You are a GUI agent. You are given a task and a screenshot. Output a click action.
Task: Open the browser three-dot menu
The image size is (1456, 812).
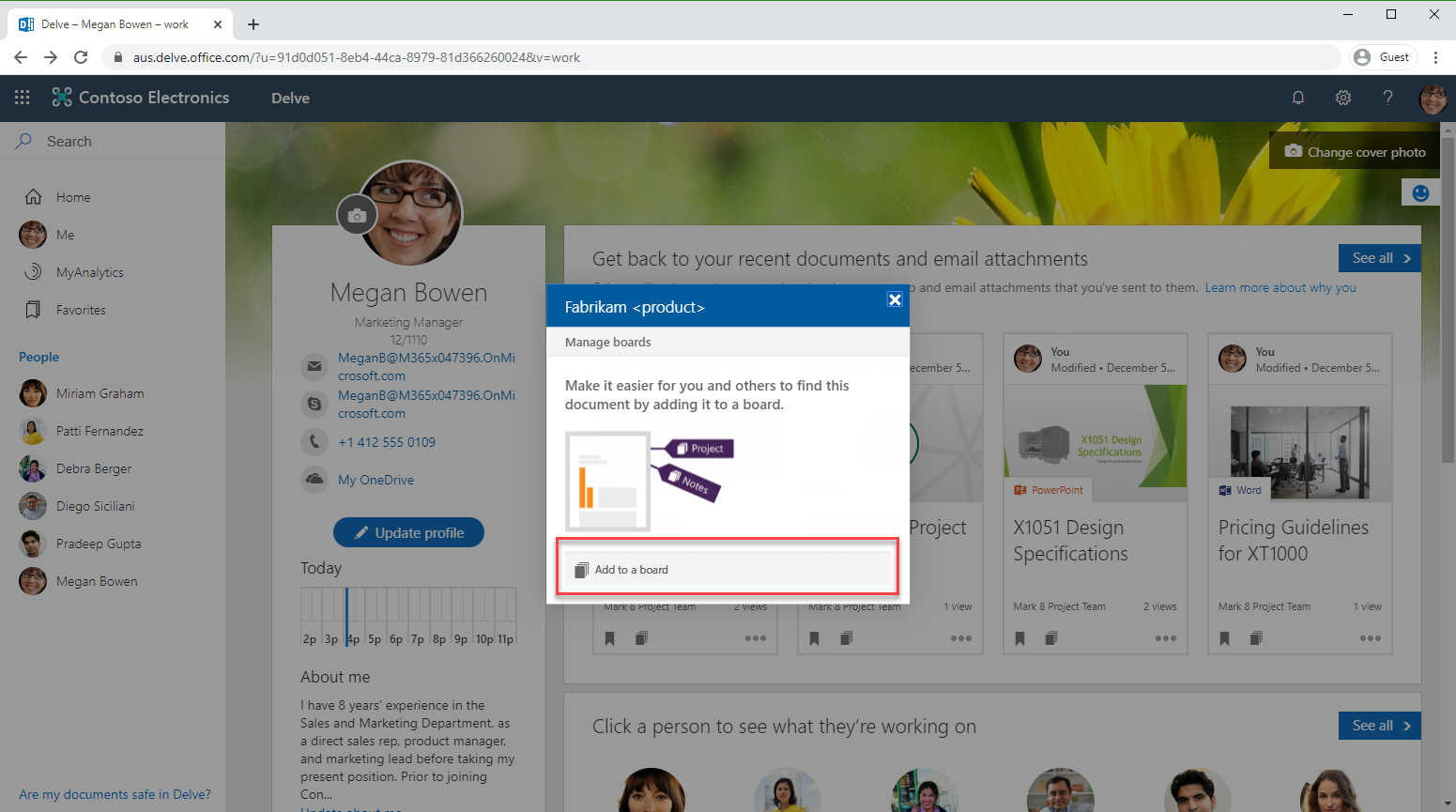[x=1435, y=57]
